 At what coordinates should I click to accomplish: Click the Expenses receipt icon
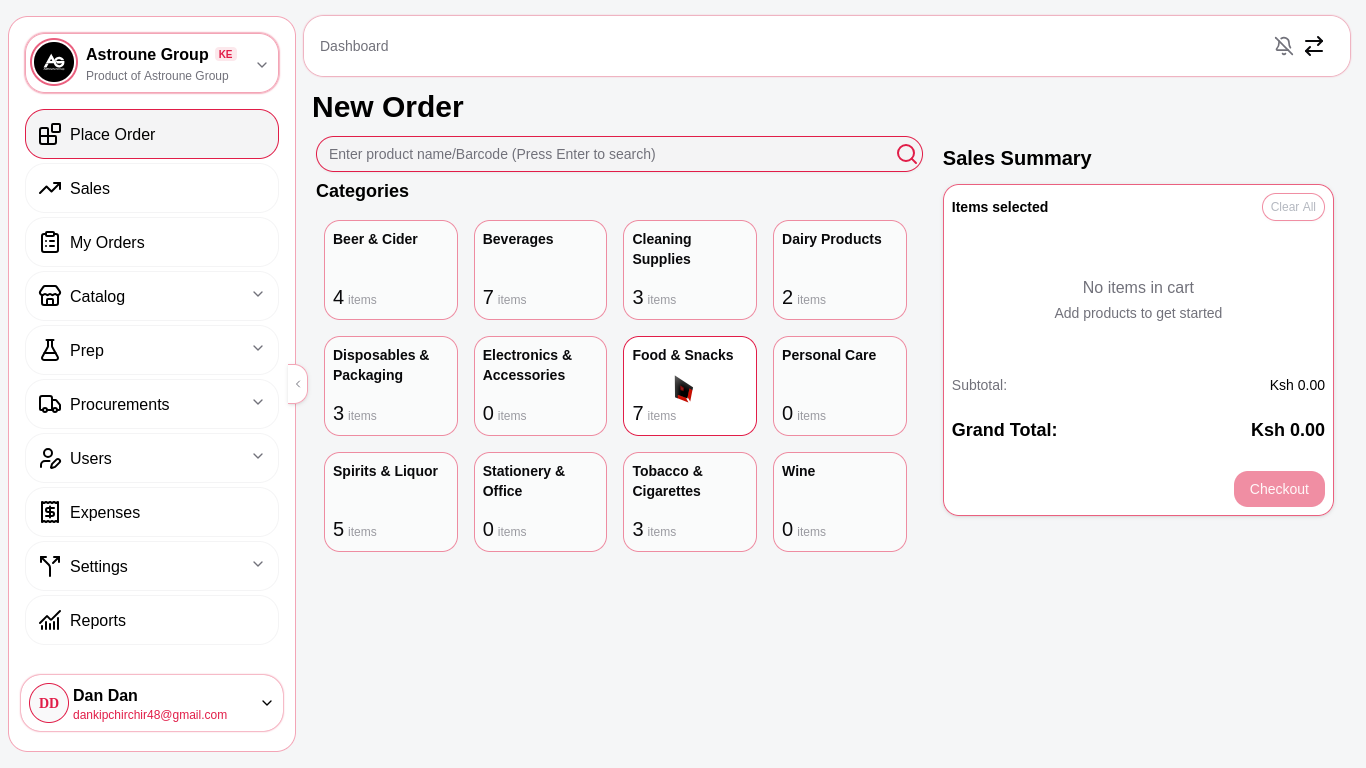coord(50,512)
